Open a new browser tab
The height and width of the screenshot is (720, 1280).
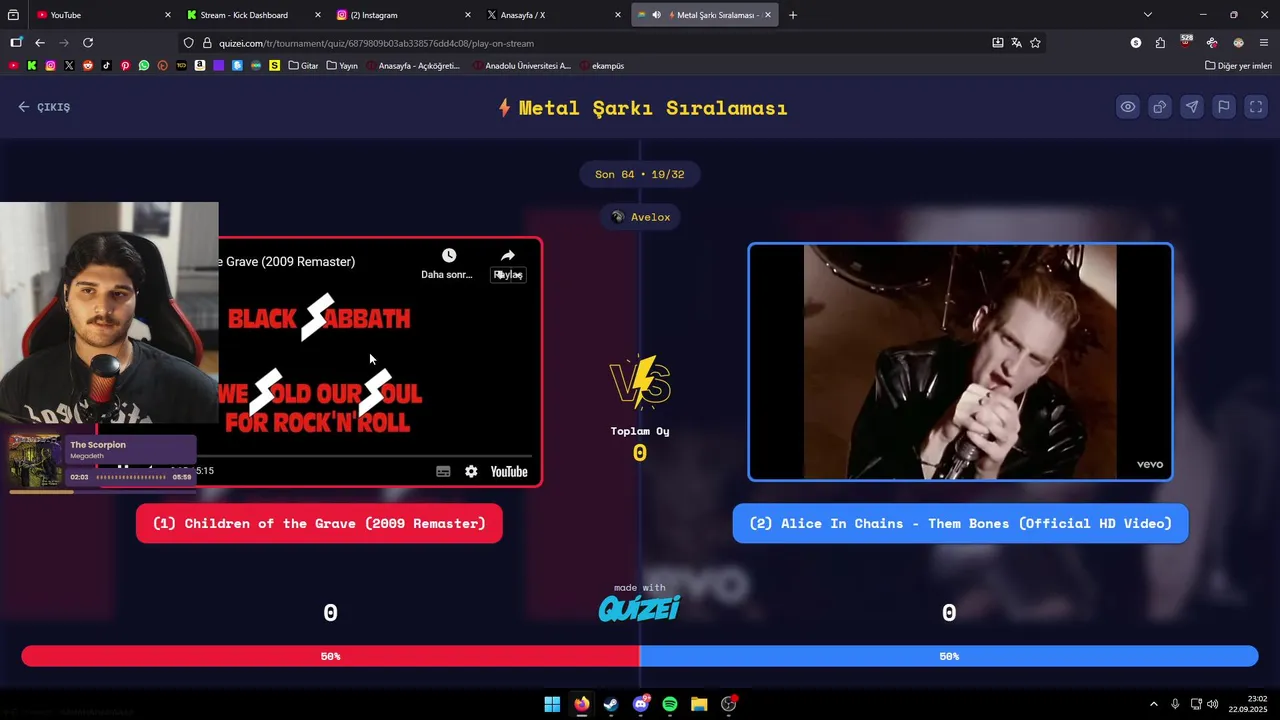coord(793,15)
